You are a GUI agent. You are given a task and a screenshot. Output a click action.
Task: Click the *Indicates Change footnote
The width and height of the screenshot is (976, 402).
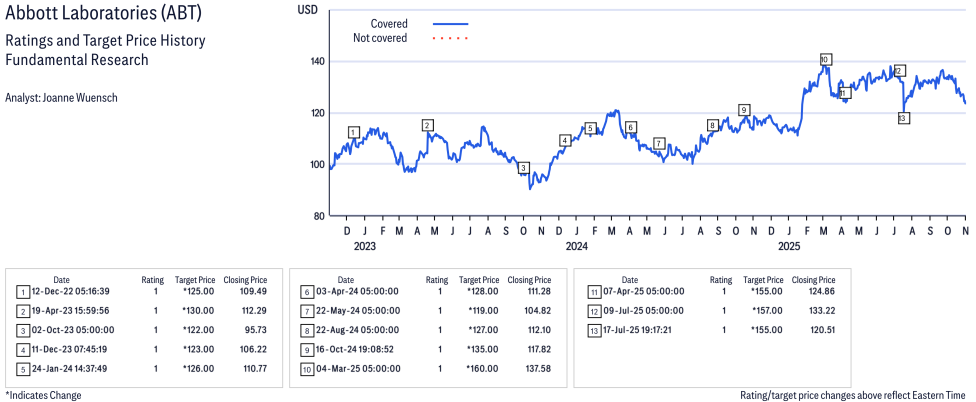coord(43,395)
